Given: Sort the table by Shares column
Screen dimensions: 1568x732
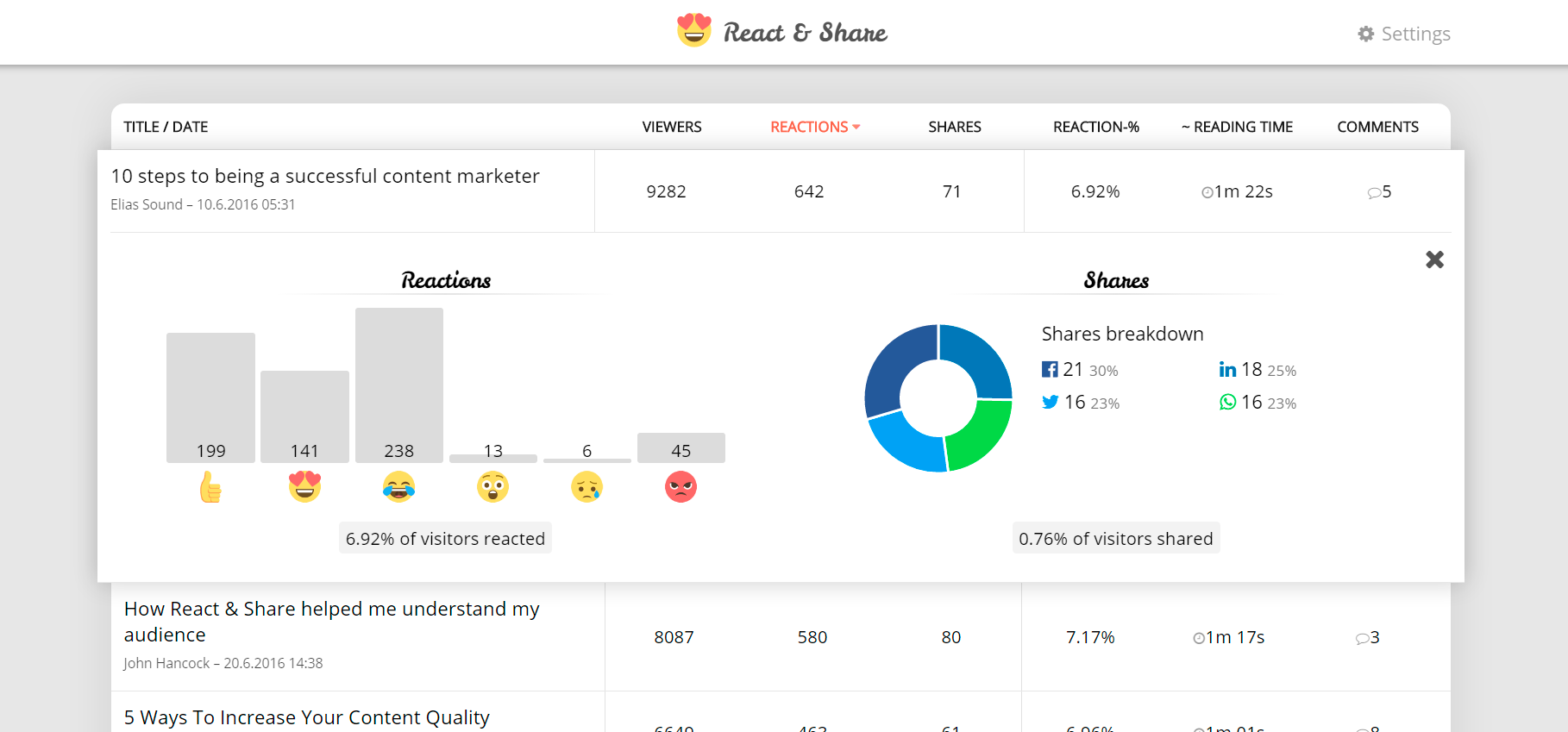Looking at the screenshot, I should (x=955, y=127).
